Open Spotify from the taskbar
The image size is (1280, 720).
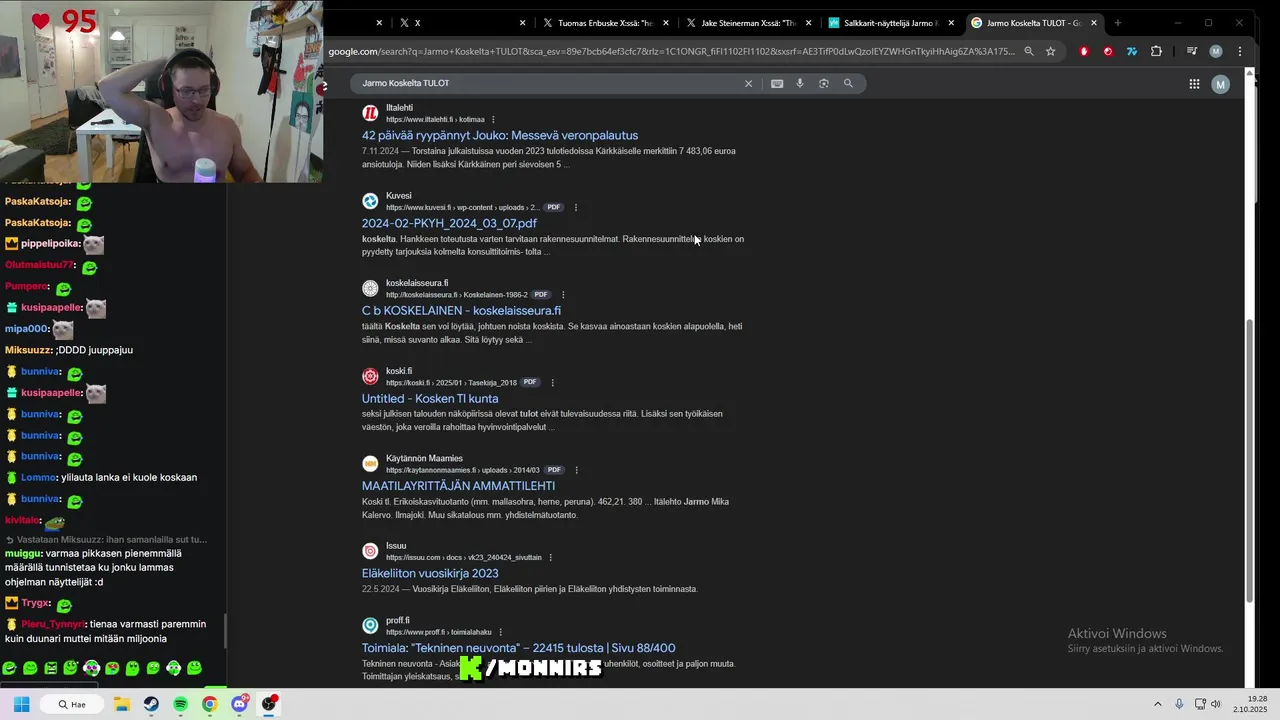(x=180, y=704)
